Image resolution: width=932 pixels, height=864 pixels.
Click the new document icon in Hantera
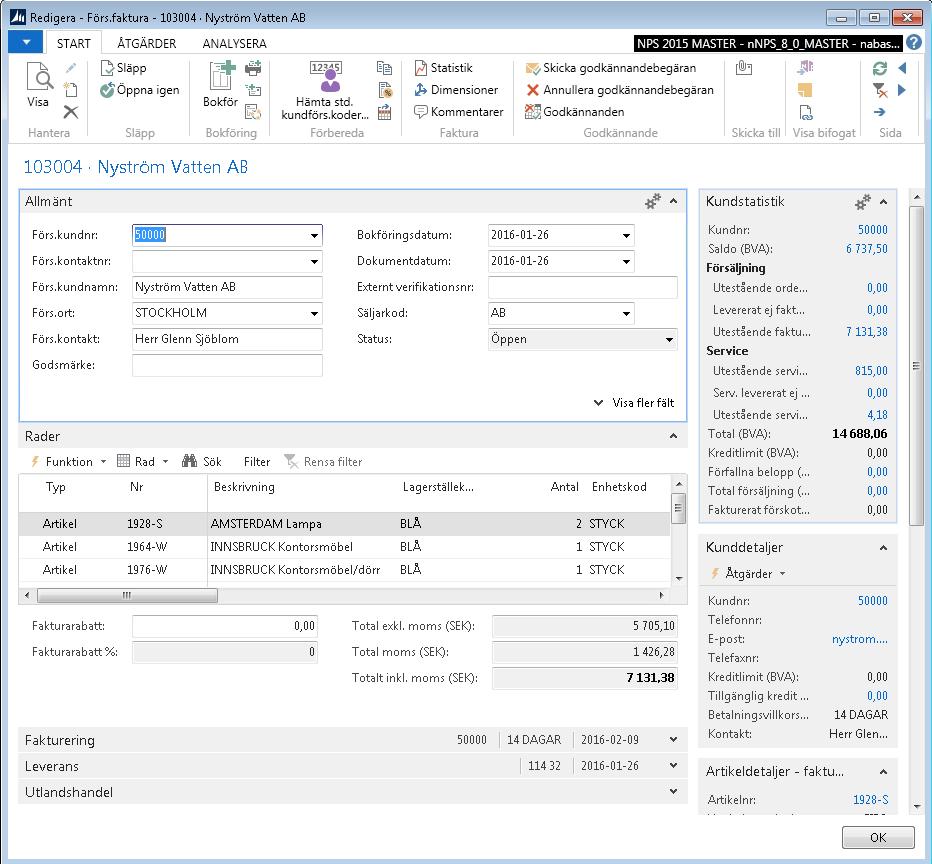click(x=71, y=90)
